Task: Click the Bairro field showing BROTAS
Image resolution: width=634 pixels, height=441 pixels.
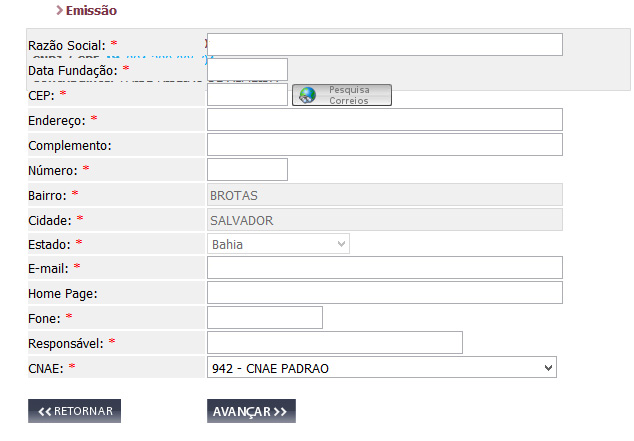Action: pyautogui.click(x=384, y=195)
